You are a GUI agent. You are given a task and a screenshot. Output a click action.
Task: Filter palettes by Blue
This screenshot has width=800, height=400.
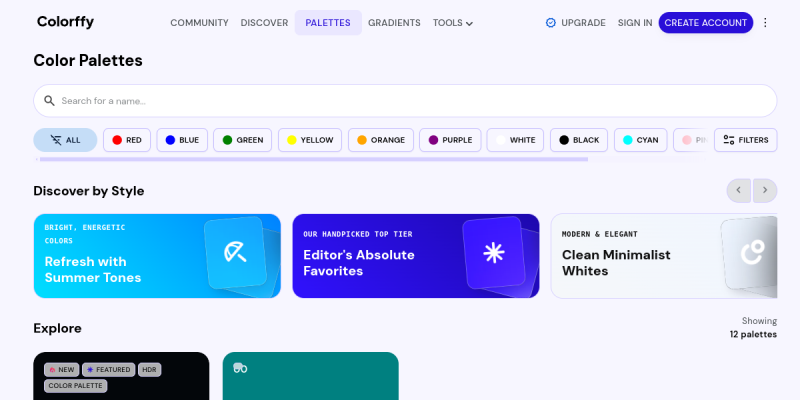coord(182,140)
